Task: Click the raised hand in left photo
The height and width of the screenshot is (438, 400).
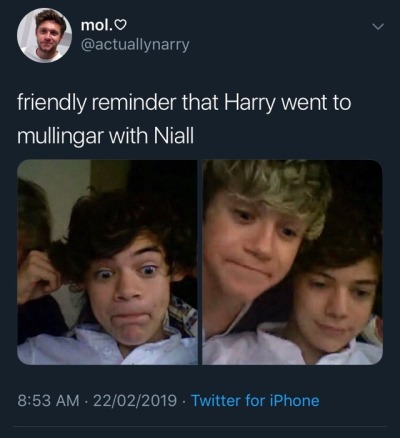Action: (x=38, y=276)
